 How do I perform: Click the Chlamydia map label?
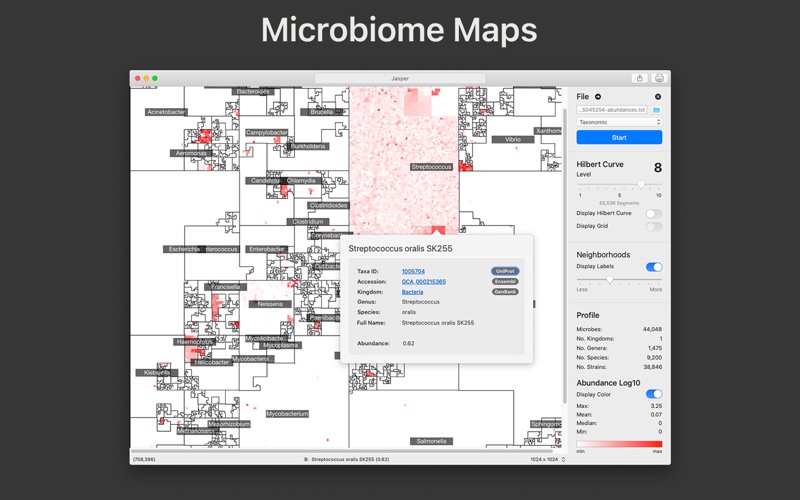click(x=301, y=181)
